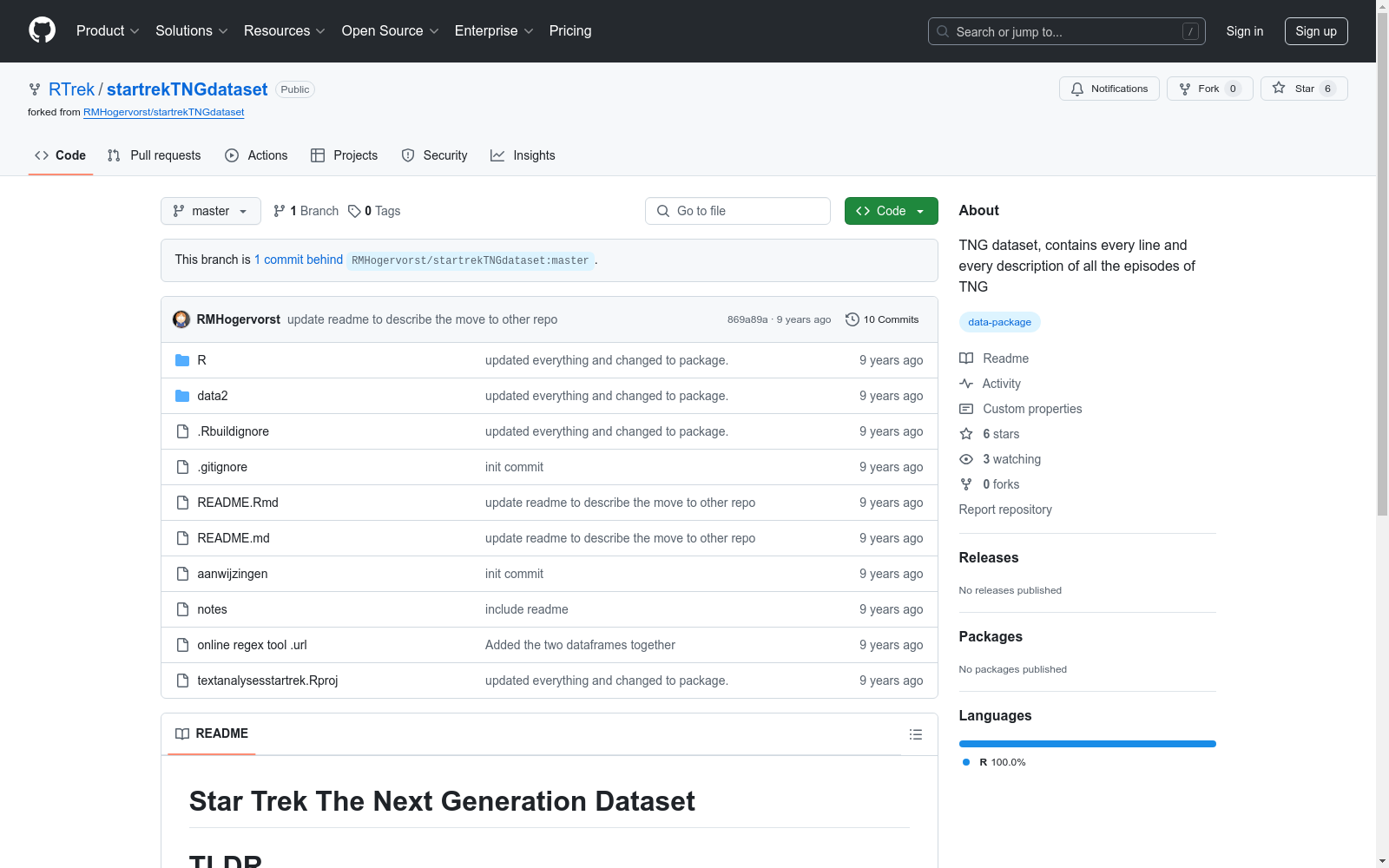Image resolution: width=1389 pixels, height=868 pixels.
Task: Click the Report repository link
Action: (x=1005, y=510)
